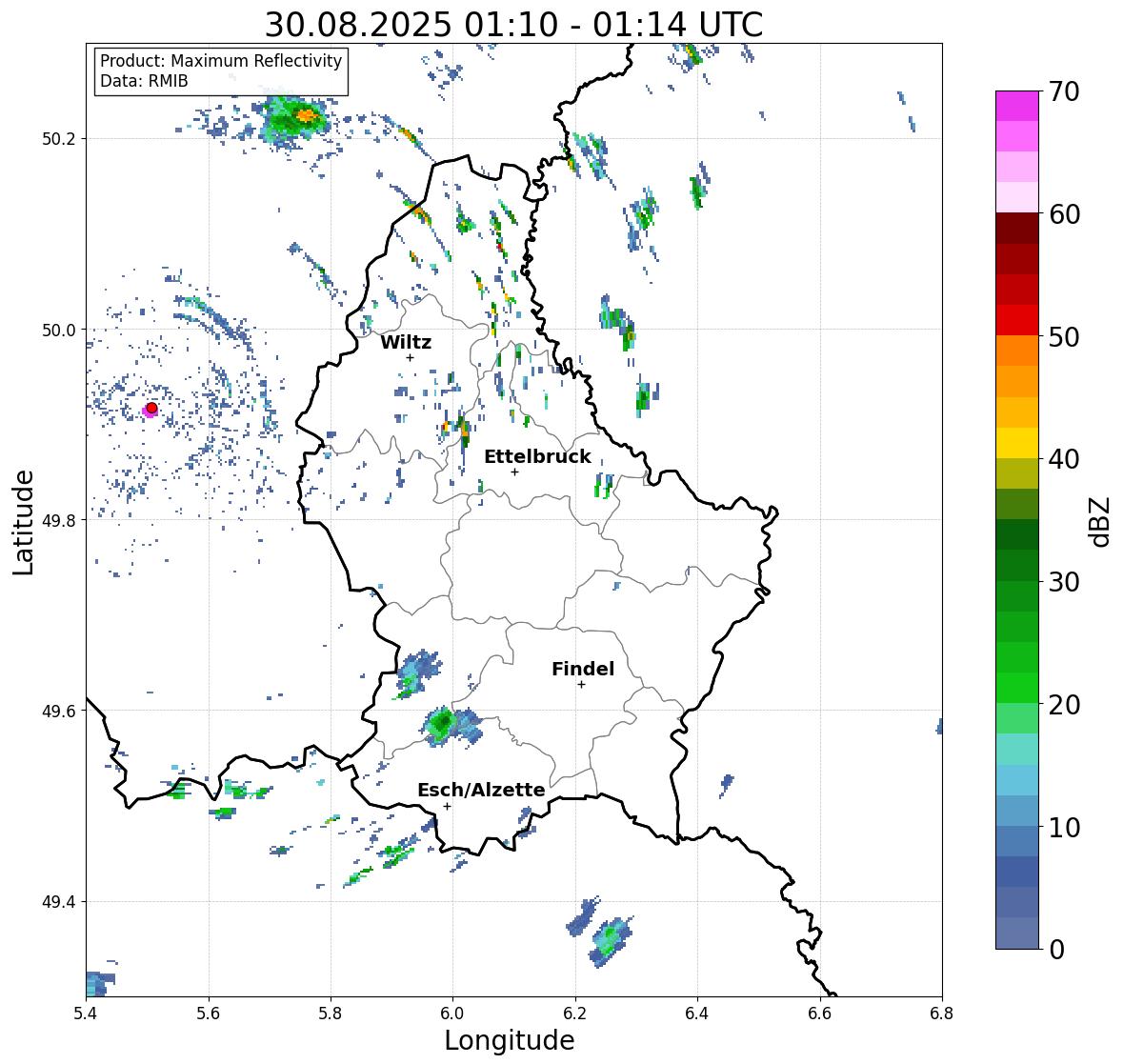The height and width of the screenshot is (1064, 1123).
Task: Click the Longitude axis label
Action: [510, 1040]
